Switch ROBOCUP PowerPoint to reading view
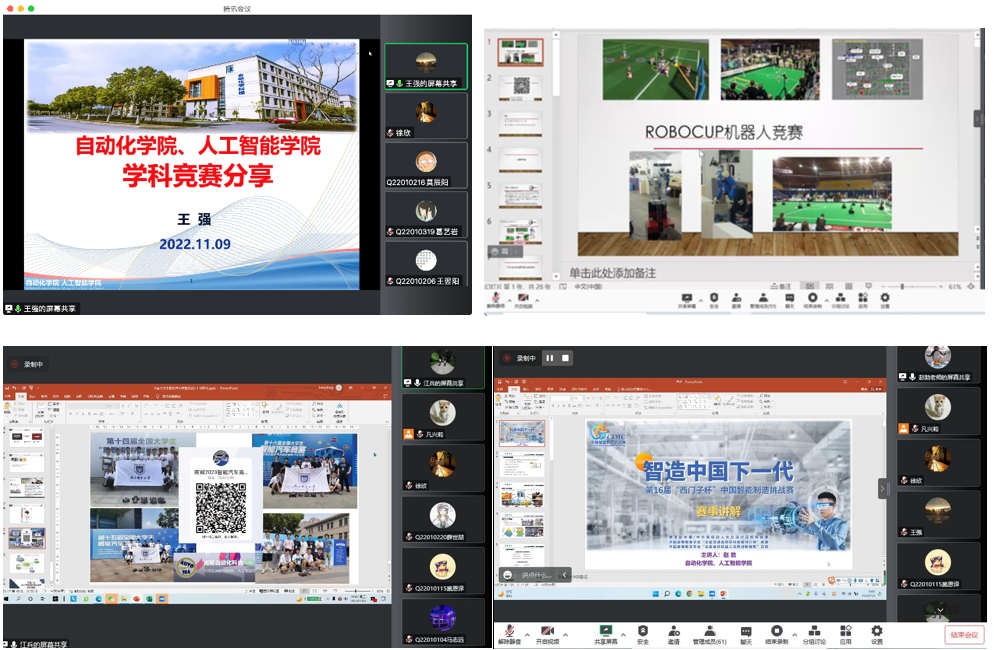The height and width of the screenshot is (650, 994). 848,286
